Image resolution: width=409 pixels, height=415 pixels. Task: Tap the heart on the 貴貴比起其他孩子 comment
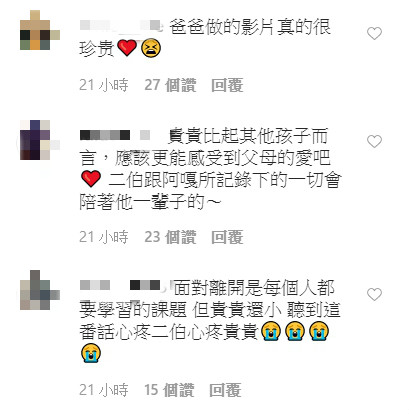(x=374, y=142)
